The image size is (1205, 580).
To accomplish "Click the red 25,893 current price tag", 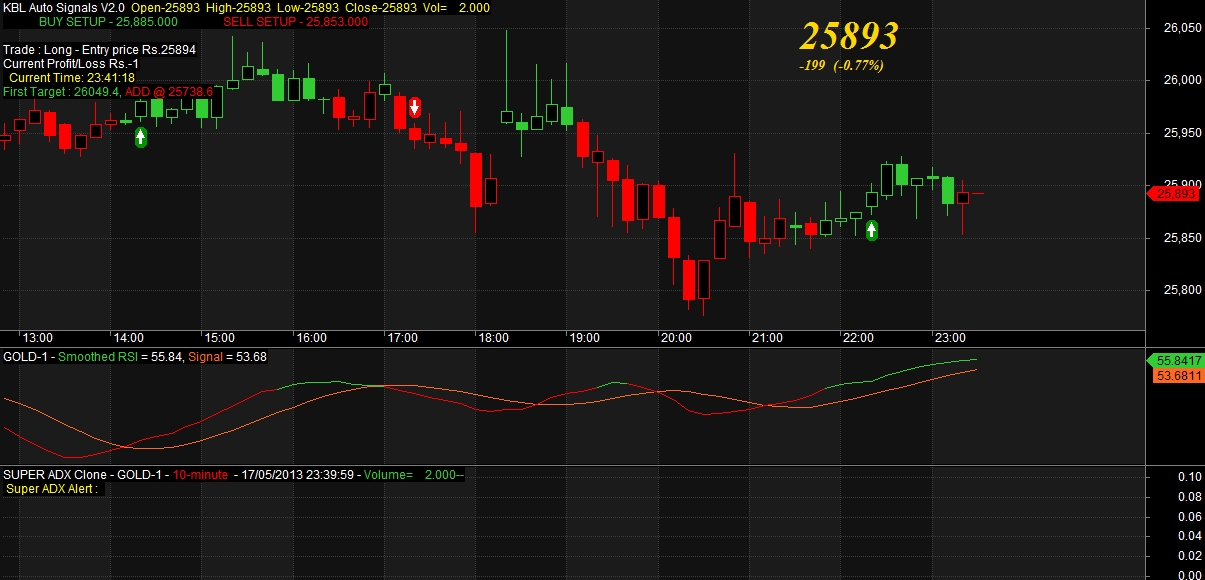I will pyautogui.click(x=1175, y=194).
